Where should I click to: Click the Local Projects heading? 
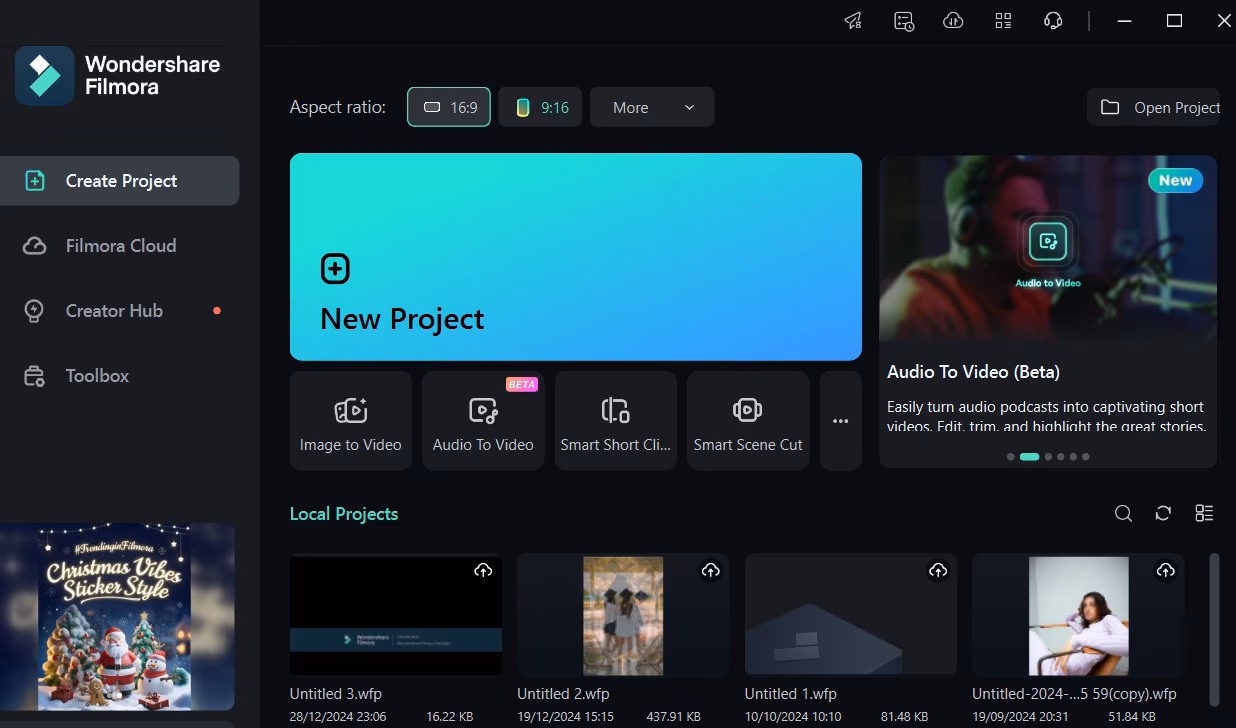pos(344,514)
